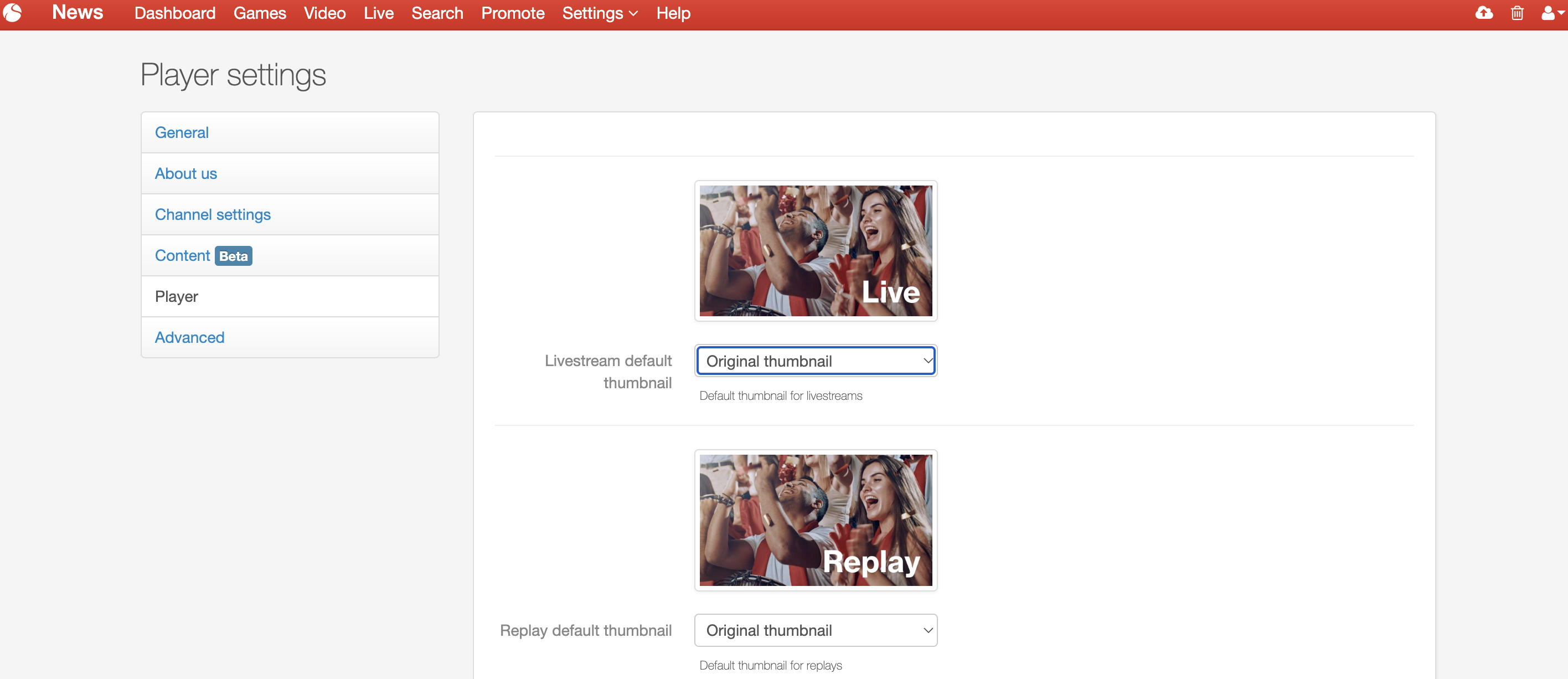Viewport: 1568px width, 679px height.
Task: Open the Games menu item
Action: (259, 13)
